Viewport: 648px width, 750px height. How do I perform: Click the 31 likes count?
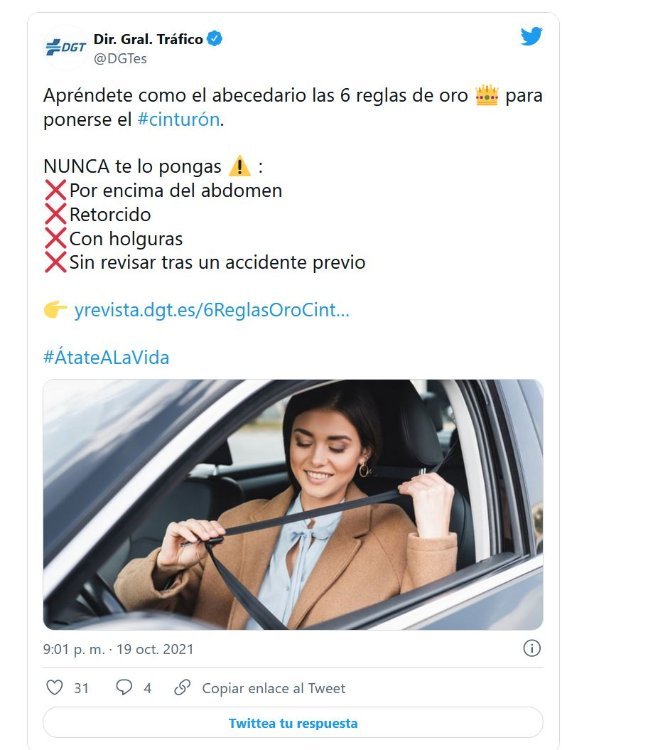[81, 688]
